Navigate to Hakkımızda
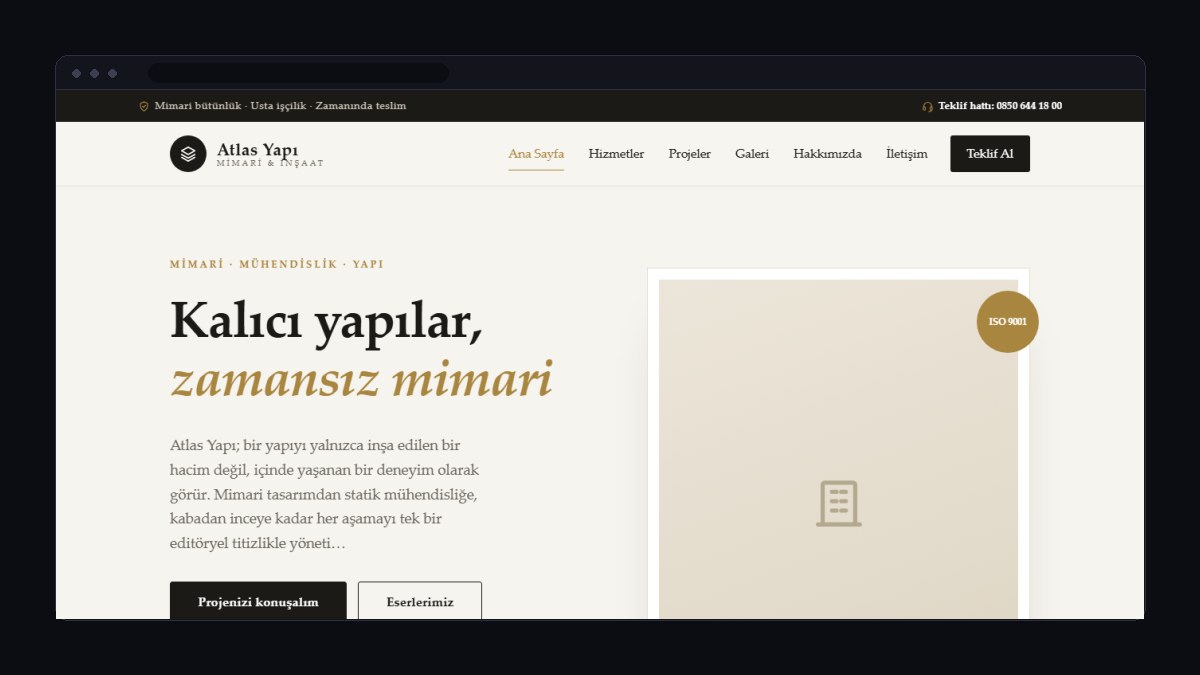 pyautogui.click(x=827, y=154)
